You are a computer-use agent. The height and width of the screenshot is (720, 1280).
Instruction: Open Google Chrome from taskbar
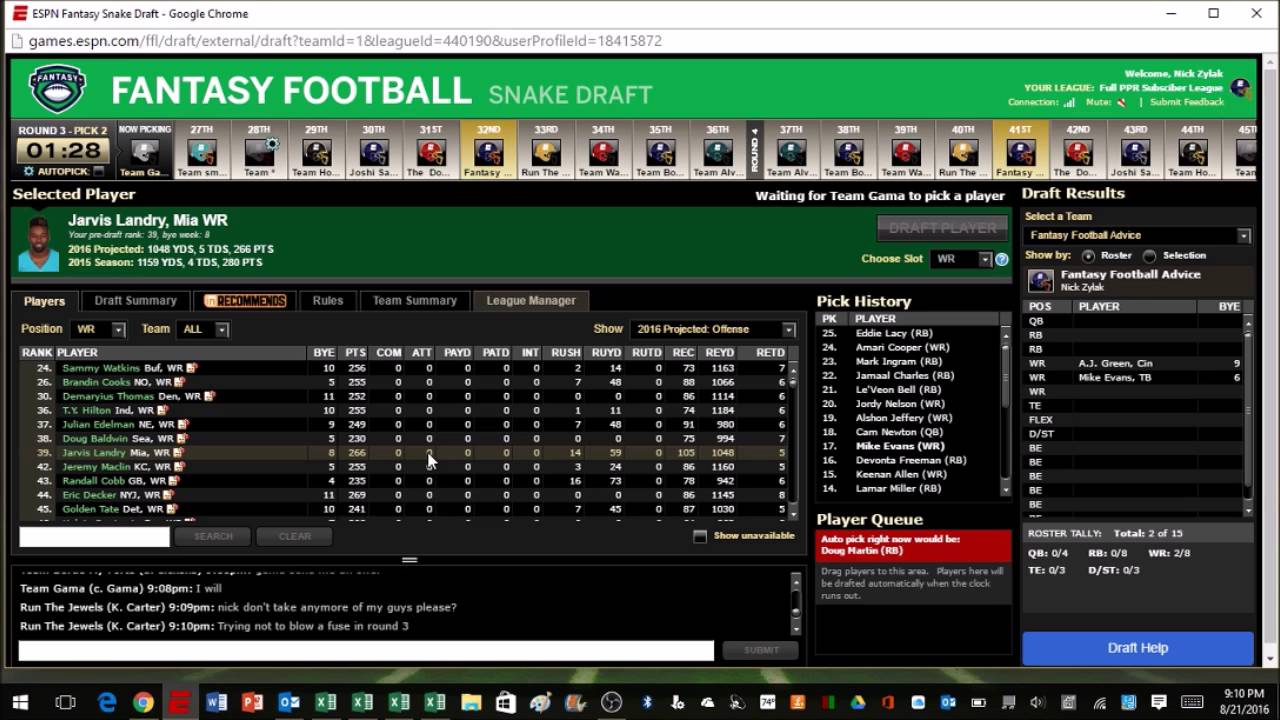pyautogui.click(x=143, y=703)
